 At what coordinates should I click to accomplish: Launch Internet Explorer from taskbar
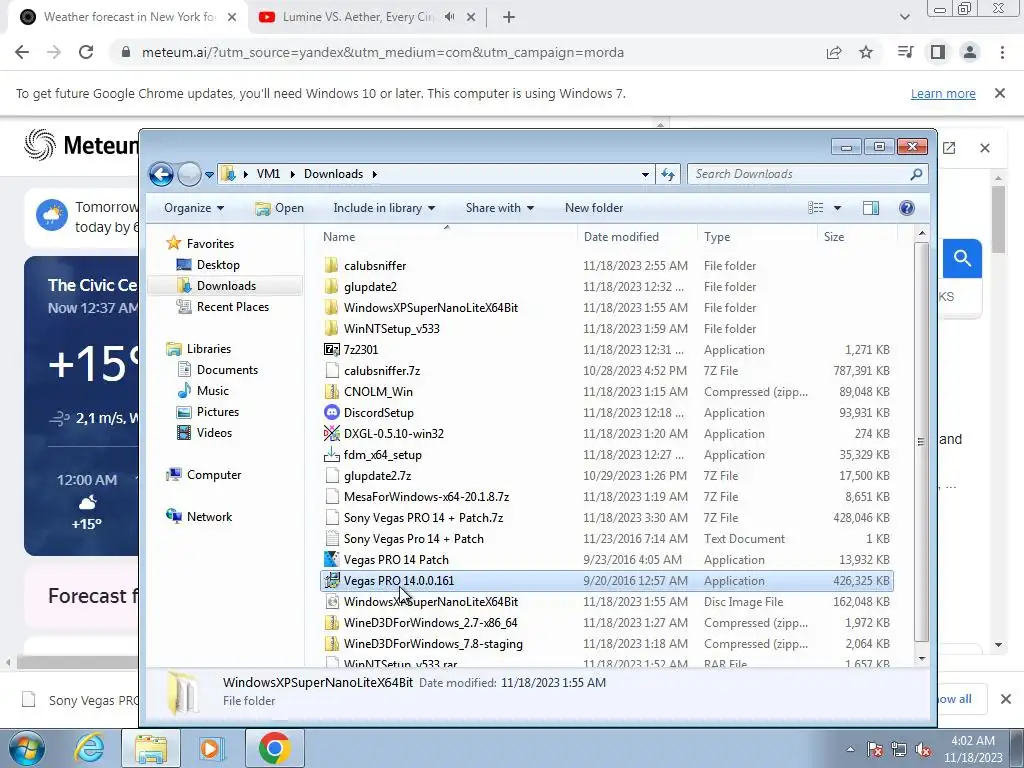click(89, 748)
